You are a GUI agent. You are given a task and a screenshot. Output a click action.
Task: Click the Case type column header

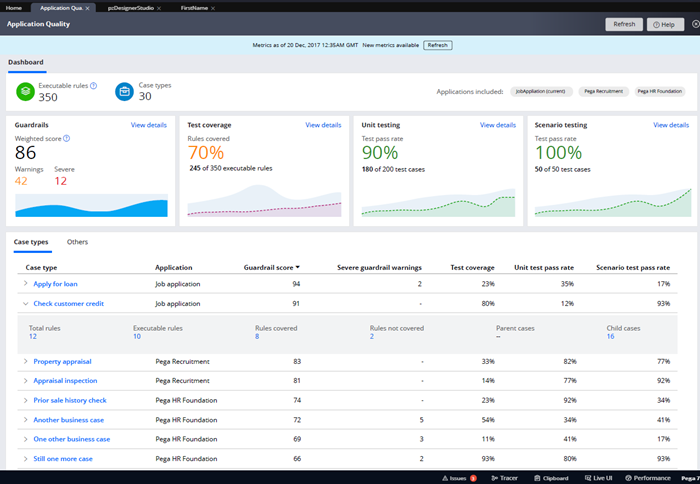click(41, 267)
